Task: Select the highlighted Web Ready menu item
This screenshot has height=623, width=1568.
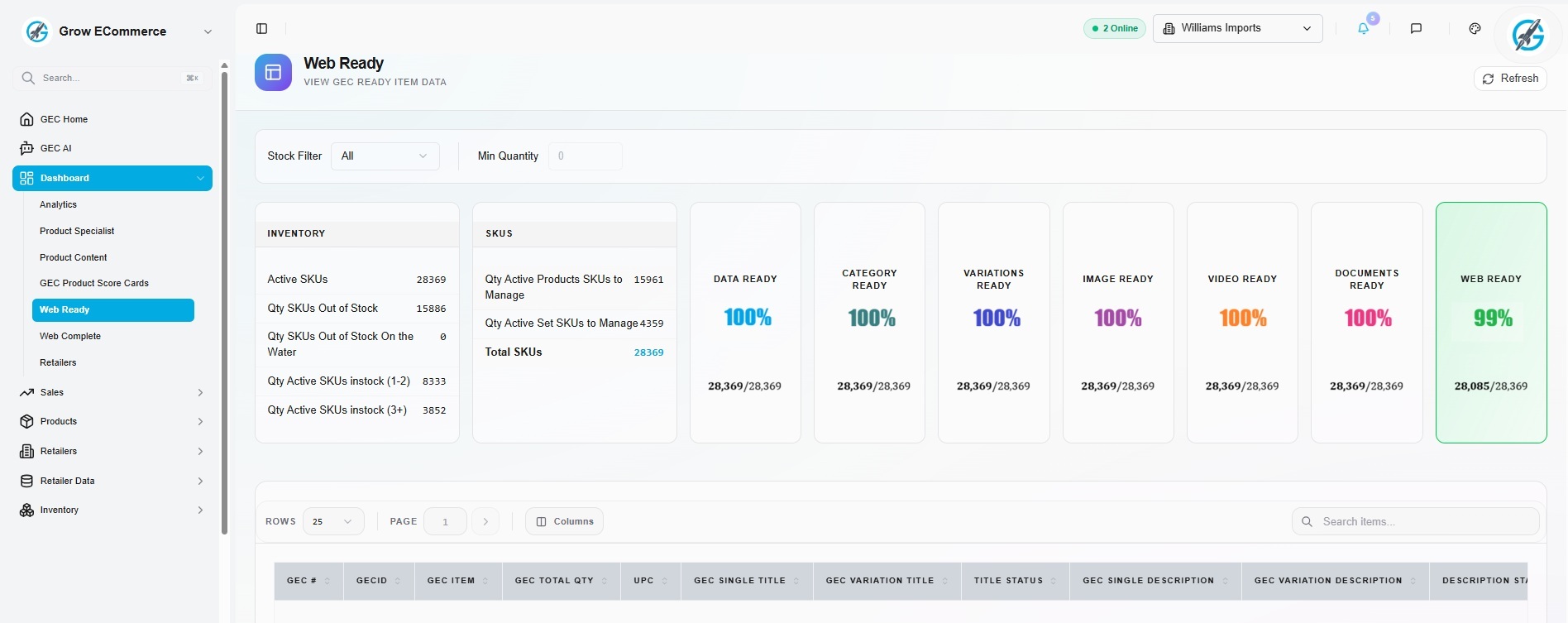Action: click(x=112, y=309)
